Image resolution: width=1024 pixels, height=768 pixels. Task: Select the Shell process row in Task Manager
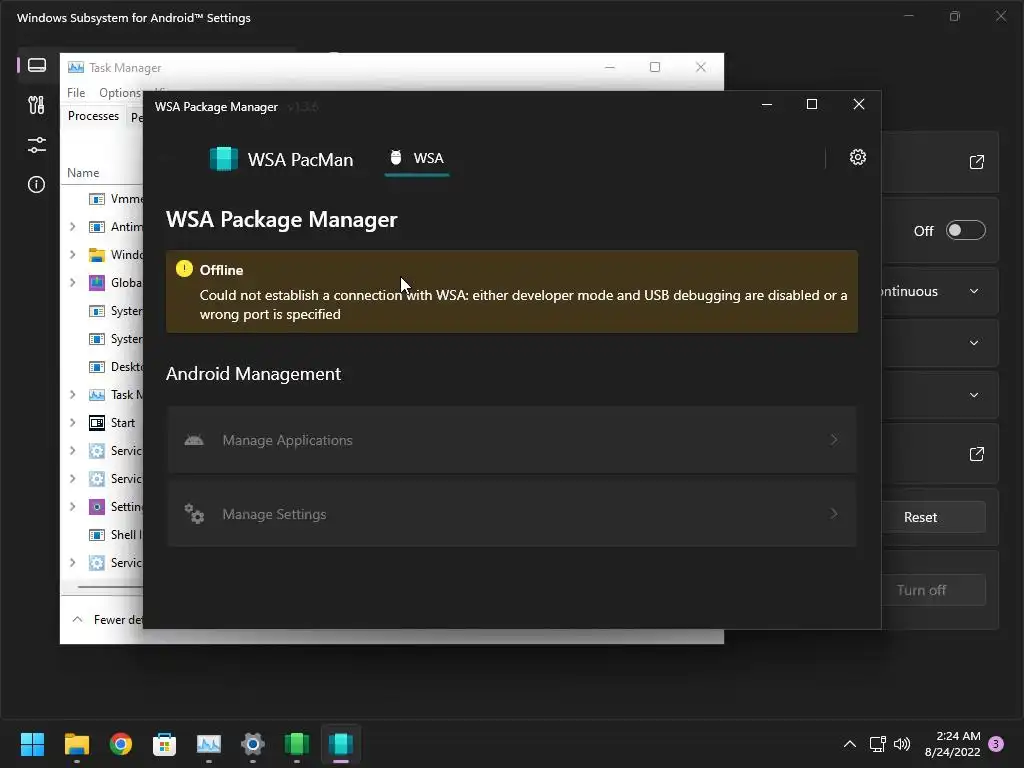point(103,535)
